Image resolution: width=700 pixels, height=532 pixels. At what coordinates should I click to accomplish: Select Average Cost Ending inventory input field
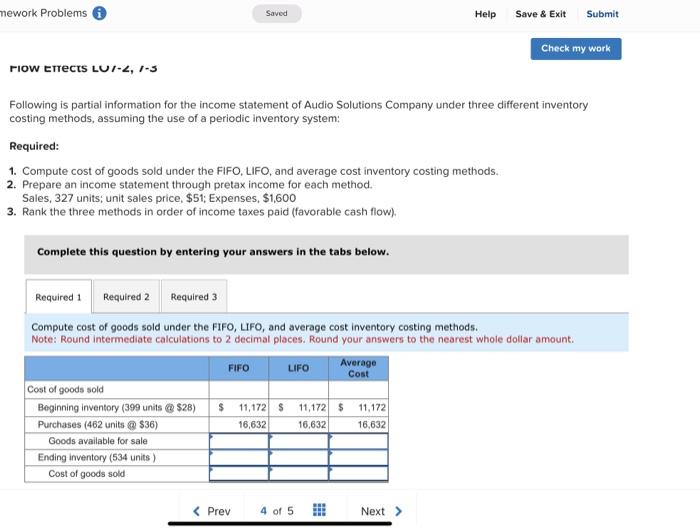point(358,457)
